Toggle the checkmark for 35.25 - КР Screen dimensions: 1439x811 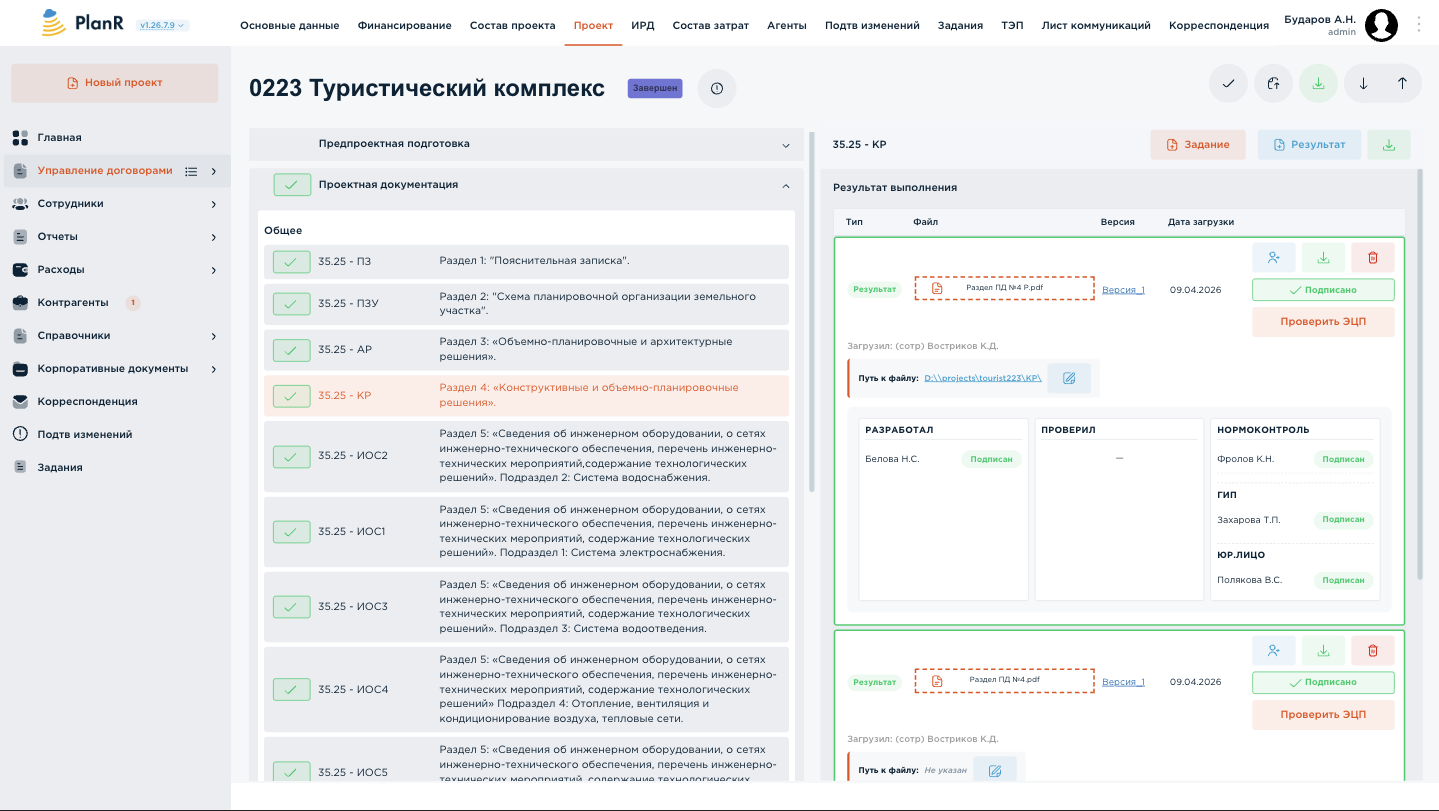click(292, 396)
